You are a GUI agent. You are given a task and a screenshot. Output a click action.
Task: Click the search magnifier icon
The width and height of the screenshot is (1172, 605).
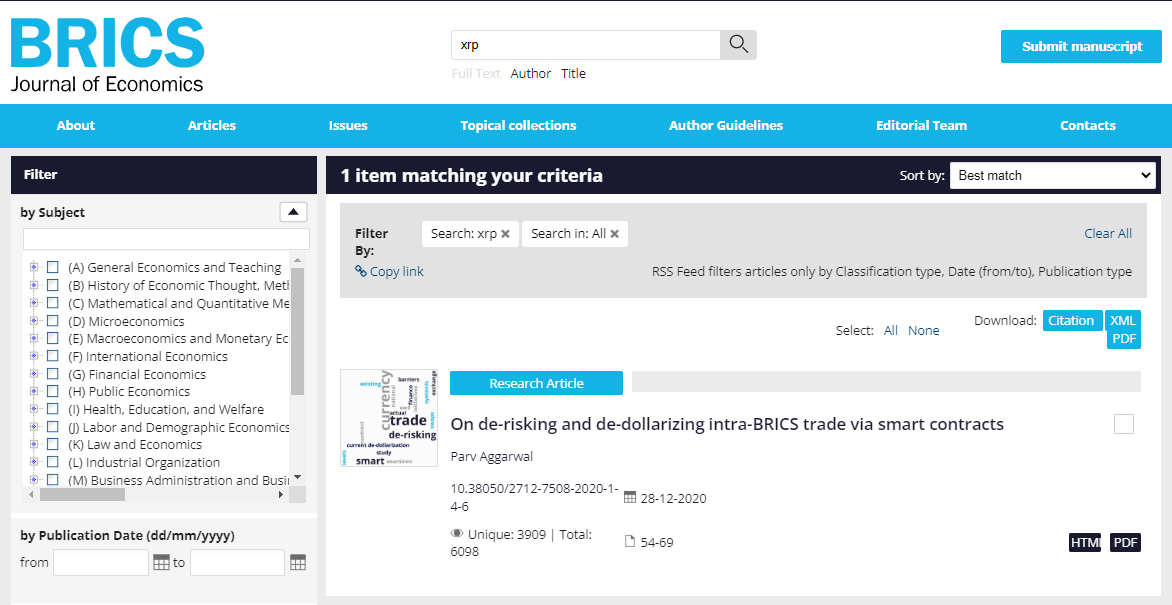click(x=738, y=45)
